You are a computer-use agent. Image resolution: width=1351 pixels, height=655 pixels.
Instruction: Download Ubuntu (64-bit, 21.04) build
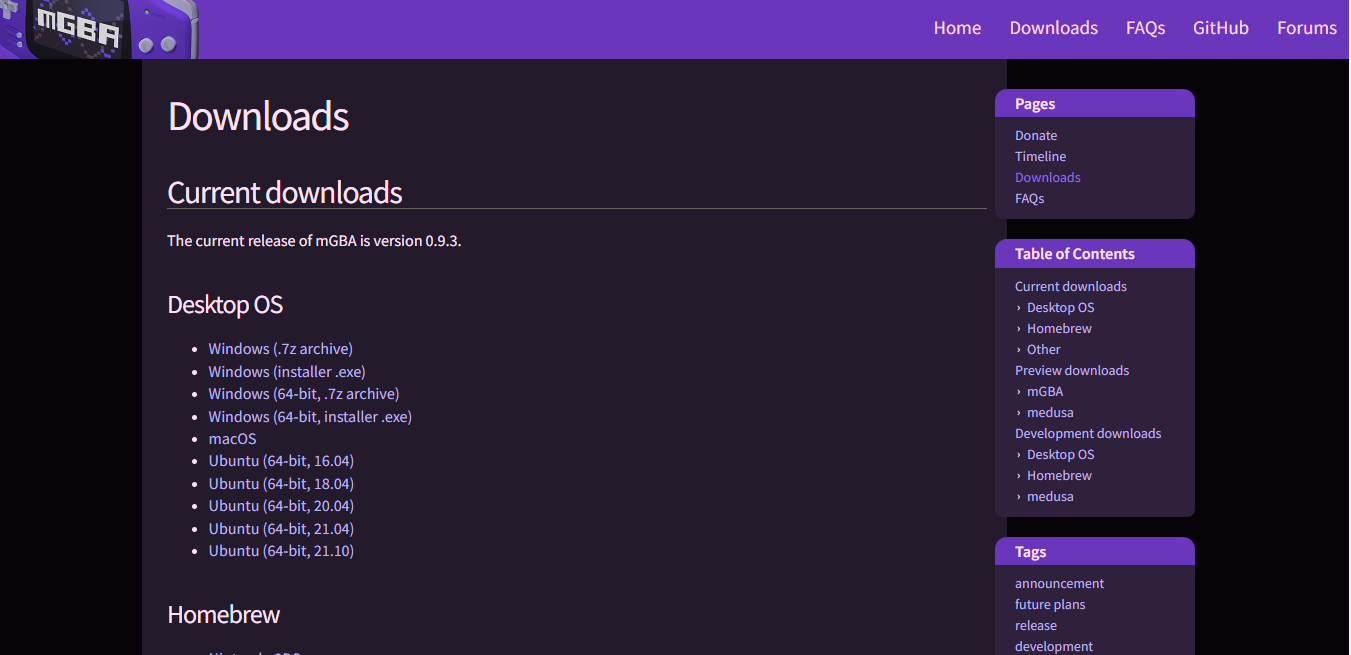281,529
